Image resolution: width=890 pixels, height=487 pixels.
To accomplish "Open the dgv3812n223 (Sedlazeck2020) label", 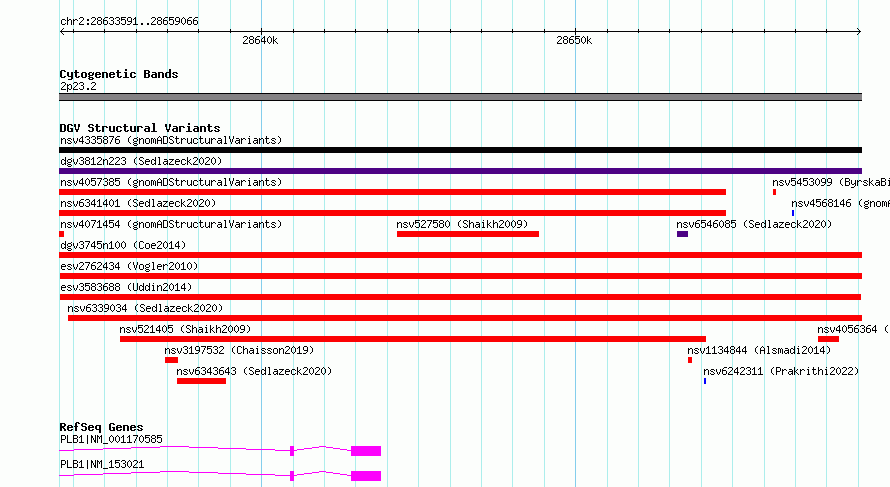I will 141,161.
